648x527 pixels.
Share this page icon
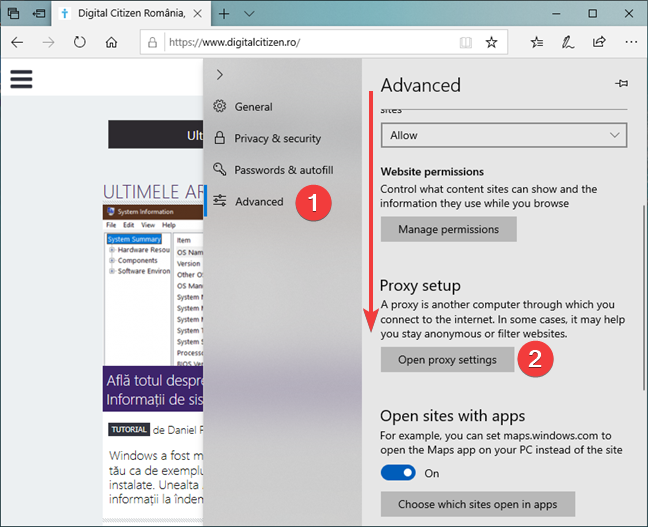[599, 42]
